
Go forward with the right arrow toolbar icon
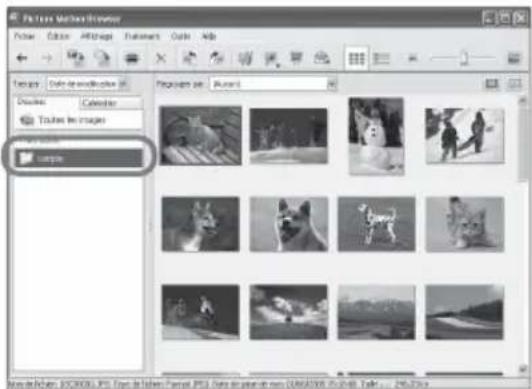pos(47,58)
